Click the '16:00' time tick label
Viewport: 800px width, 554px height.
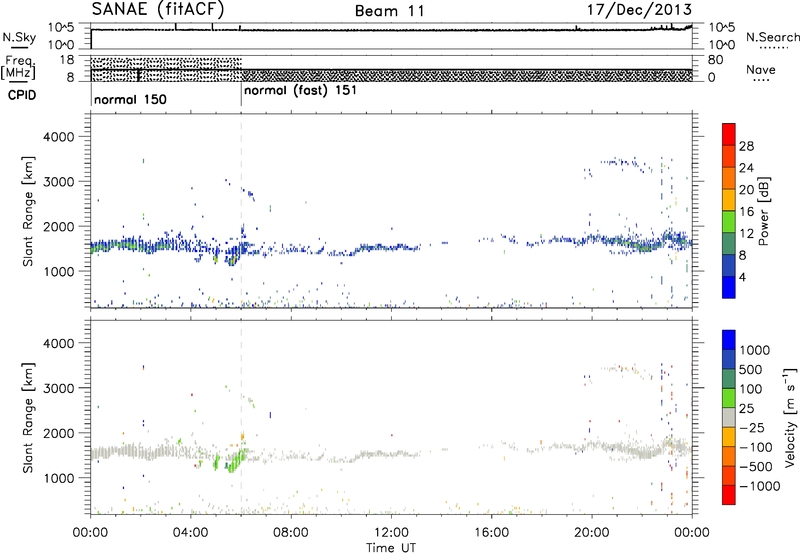(x=491, y=532)
